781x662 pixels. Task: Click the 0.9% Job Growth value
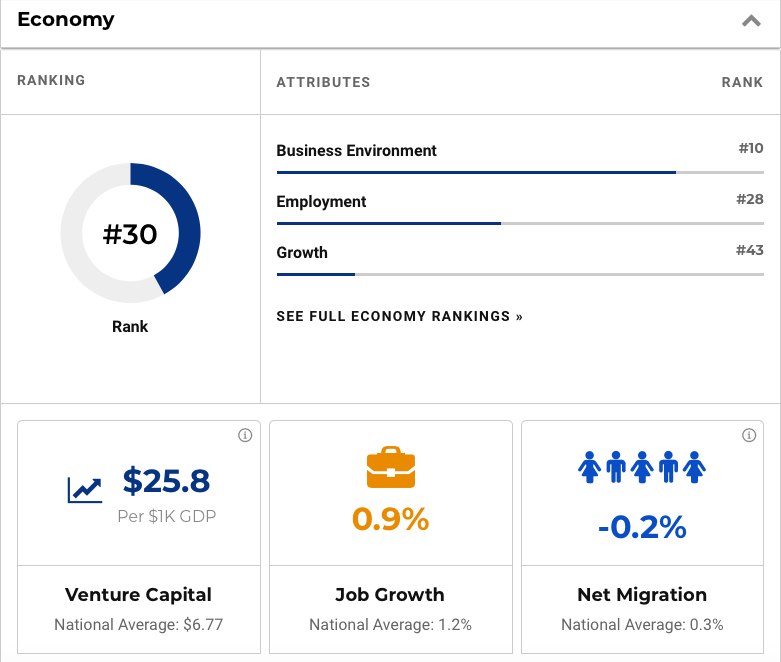click(390, 519)
